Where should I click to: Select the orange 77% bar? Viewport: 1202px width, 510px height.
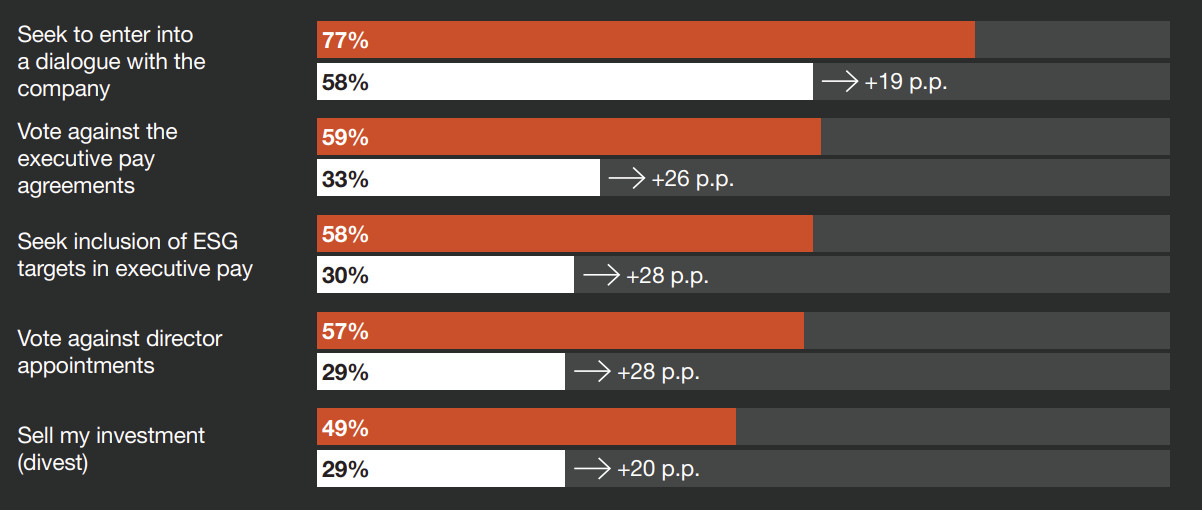[x=646, y=40]
